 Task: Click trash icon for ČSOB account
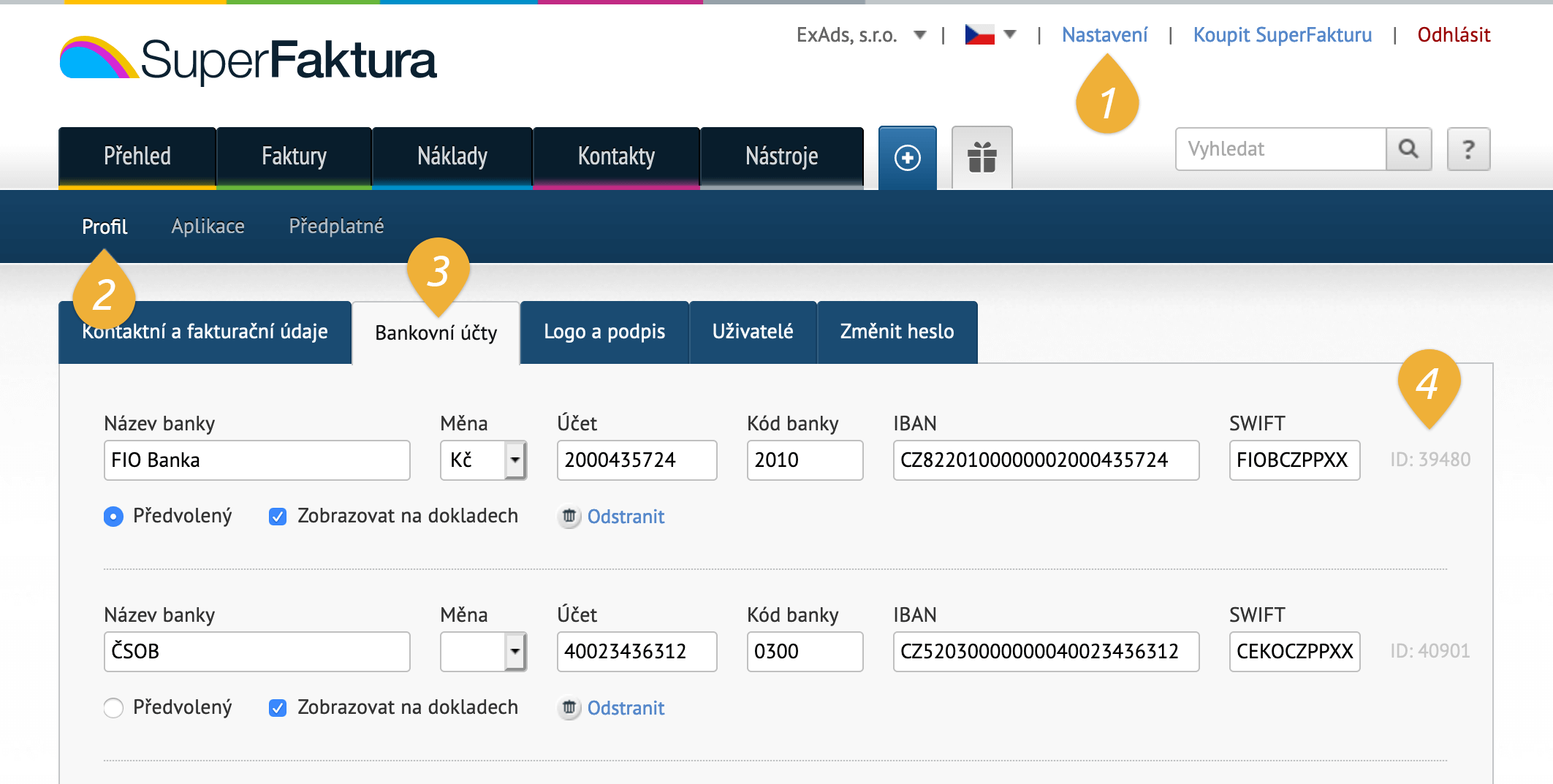click(569, 708)
